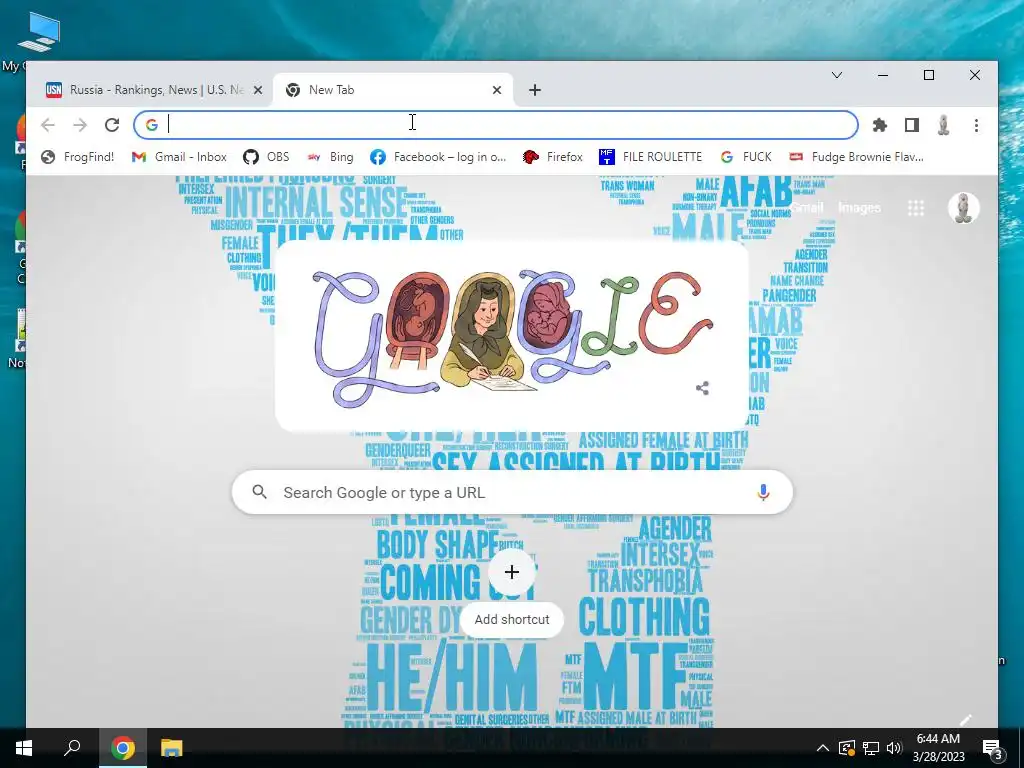Viewport: 1024px width, 768px height.
Task: Click the Add shortcut plus tile
Action: coord(512,572)
